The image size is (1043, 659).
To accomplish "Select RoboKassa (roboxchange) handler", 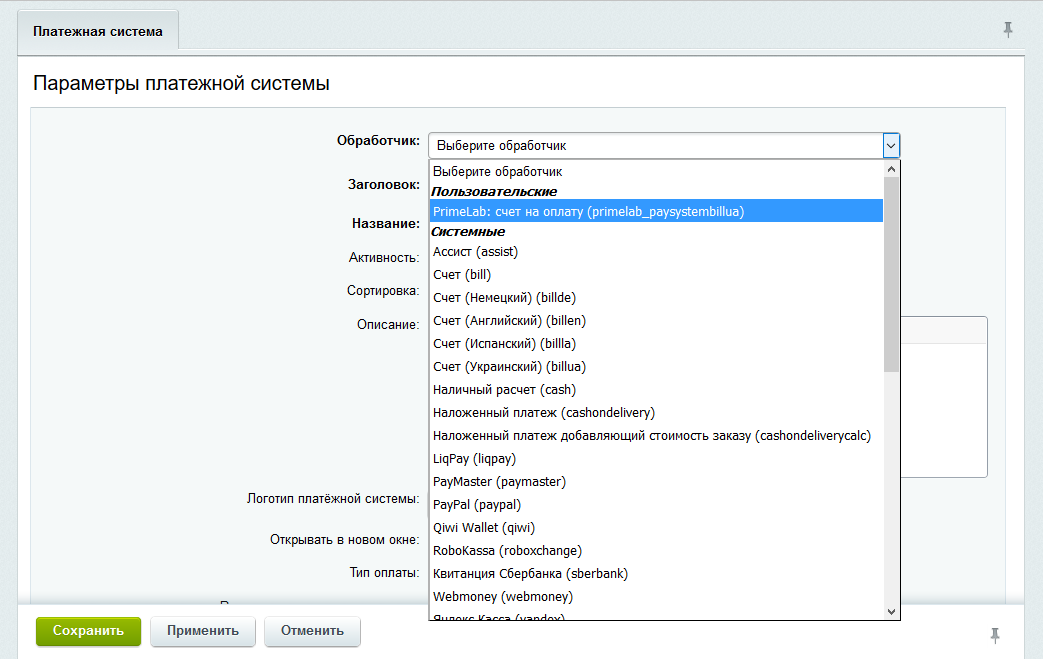I will [507, 551].
